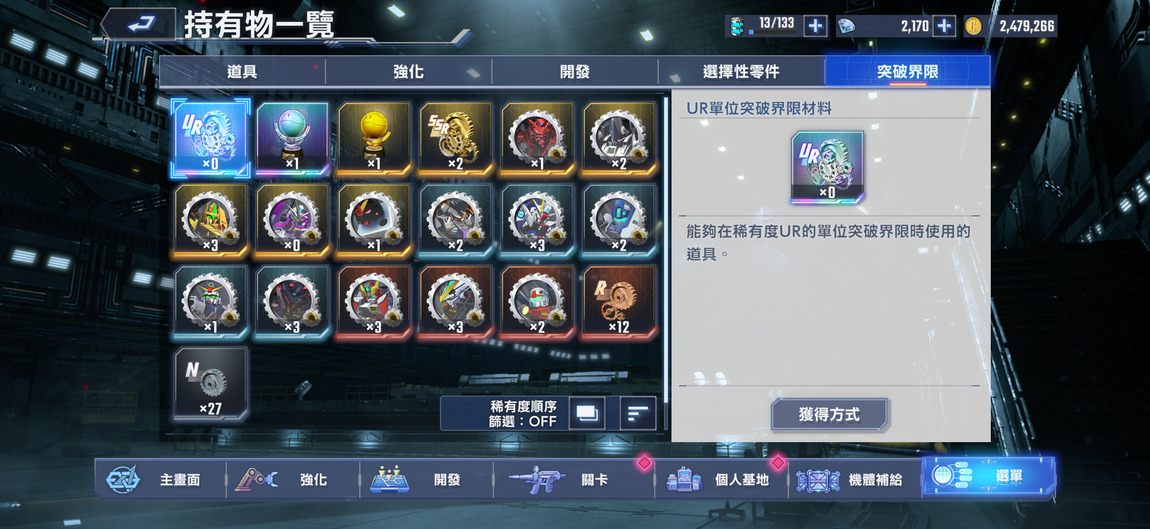
Task: Select the N gray gear item ×27
Action: pos(210,384)
